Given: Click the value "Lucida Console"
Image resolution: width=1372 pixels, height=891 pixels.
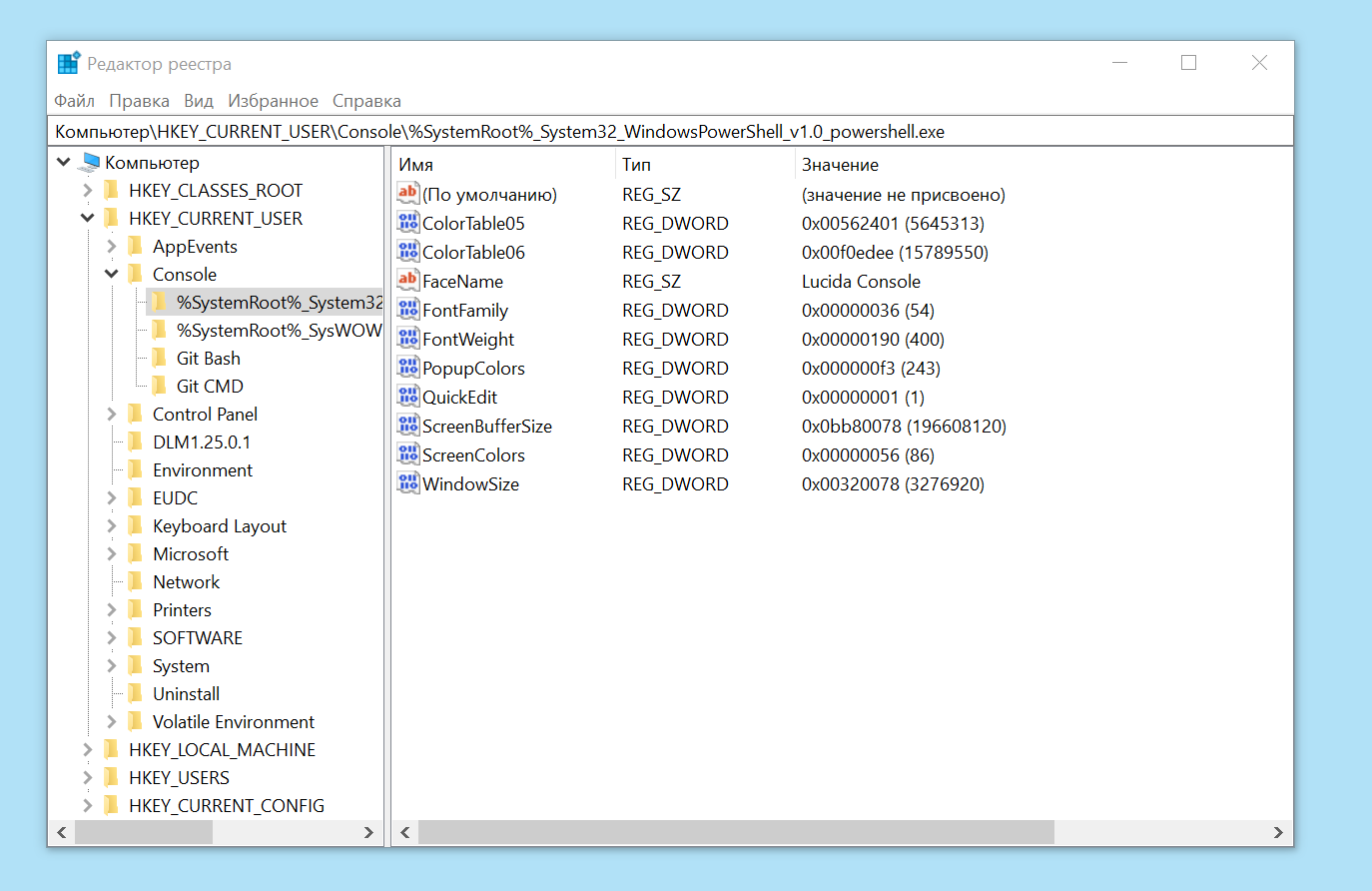Looking at the screenshot, I should [x=861, y=281].
